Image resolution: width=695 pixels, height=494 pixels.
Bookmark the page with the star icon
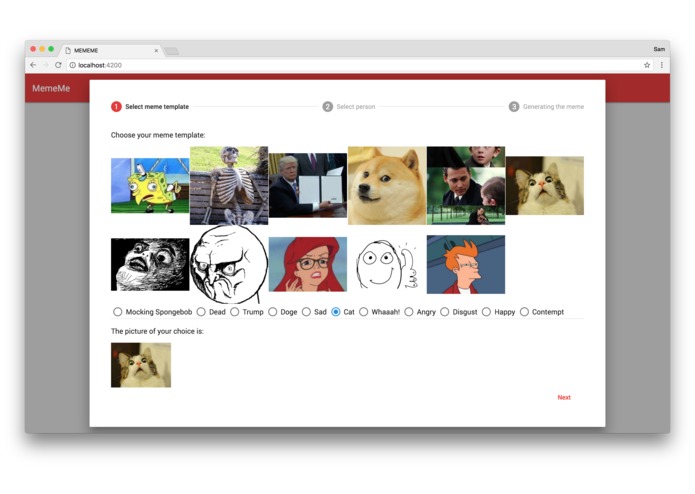[x=647, y=65]
